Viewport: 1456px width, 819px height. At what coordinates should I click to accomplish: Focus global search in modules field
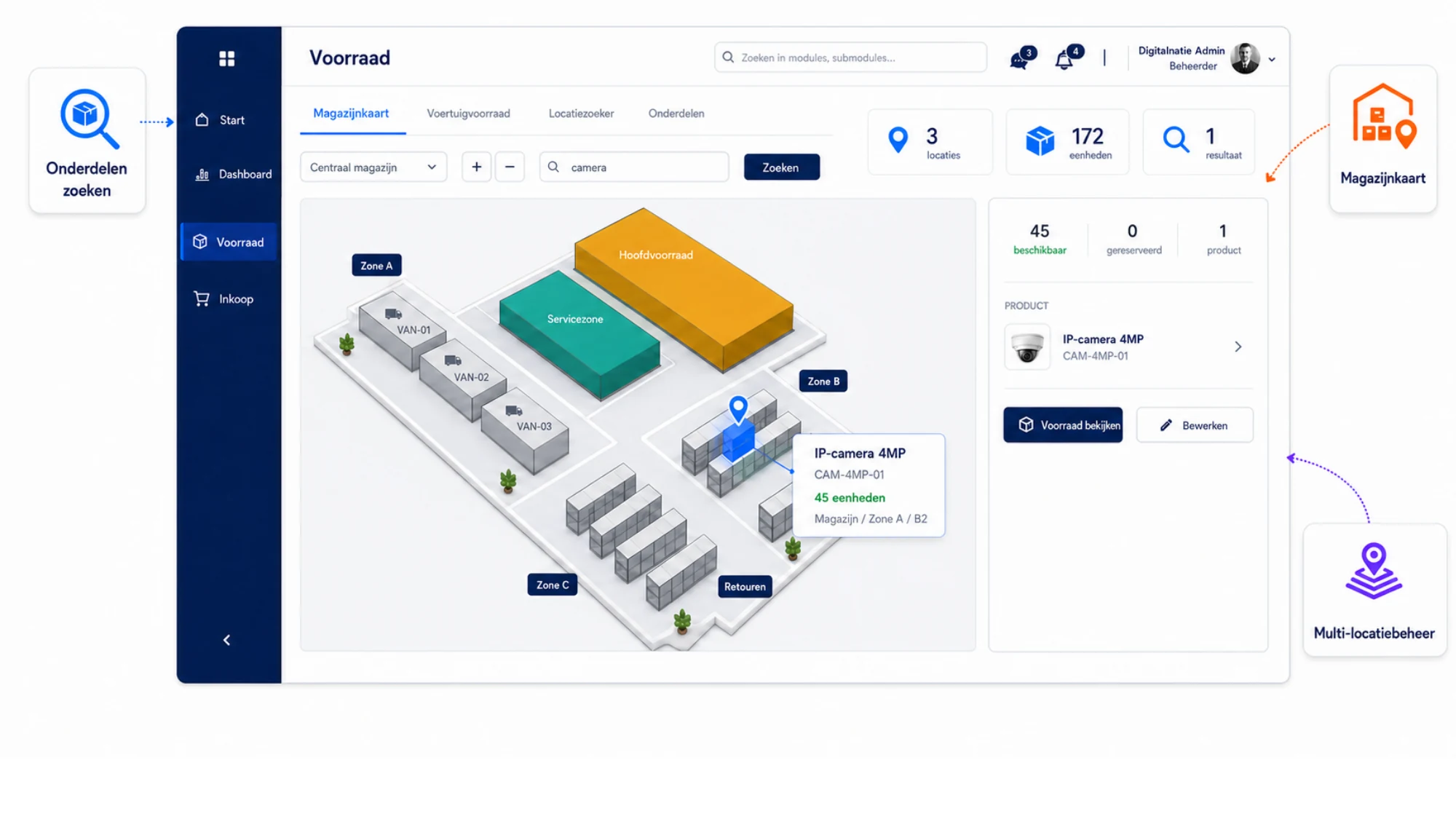pos(850,58)
